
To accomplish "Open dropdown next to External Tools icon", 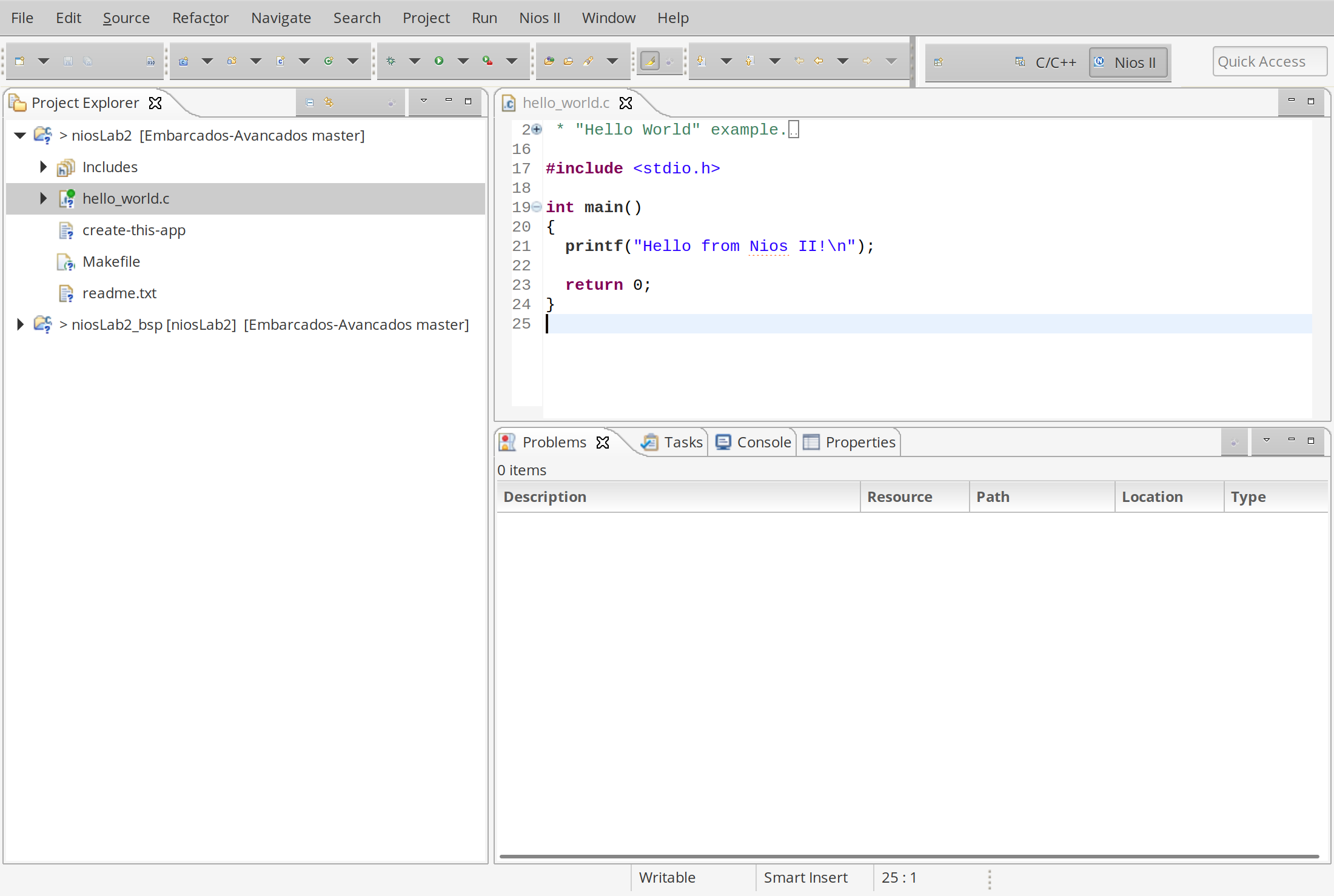I will tap(512, 61).
